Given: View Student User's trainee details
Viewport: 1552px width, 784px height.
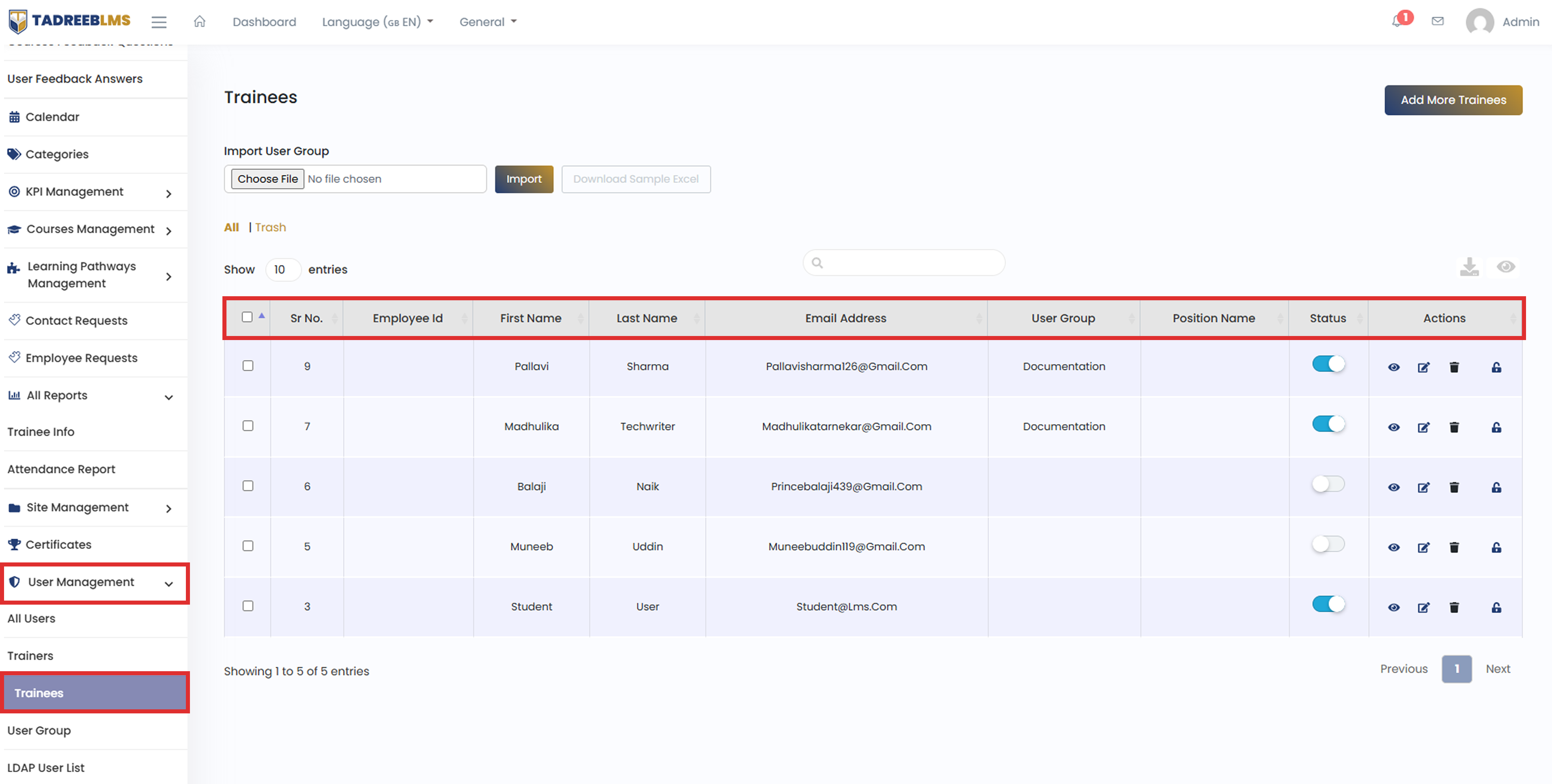Looking at the screenshot, I should pyautogui.click(x=1394, y=607).
